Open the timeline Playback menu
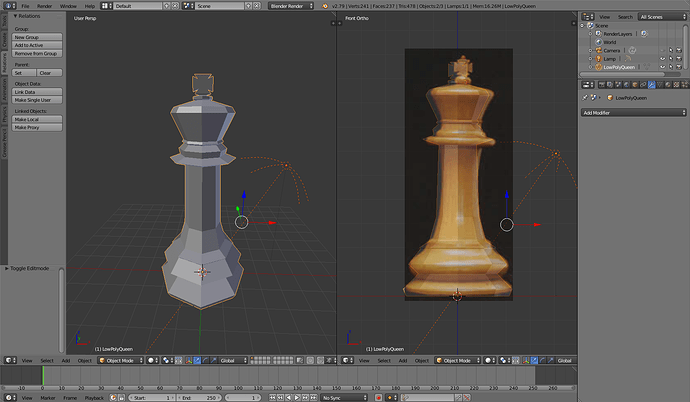 (x=94, y=398)
